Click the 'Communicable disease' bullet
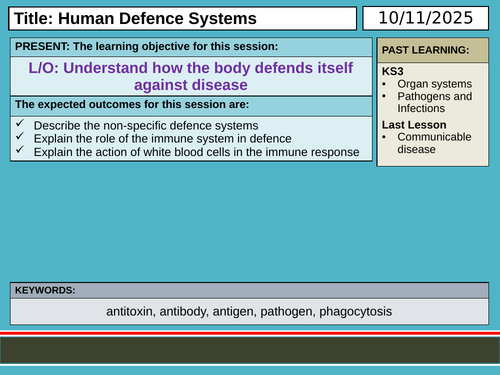This screenshot has width=500, height=375. pyautogui.click(x=434, y=143)
